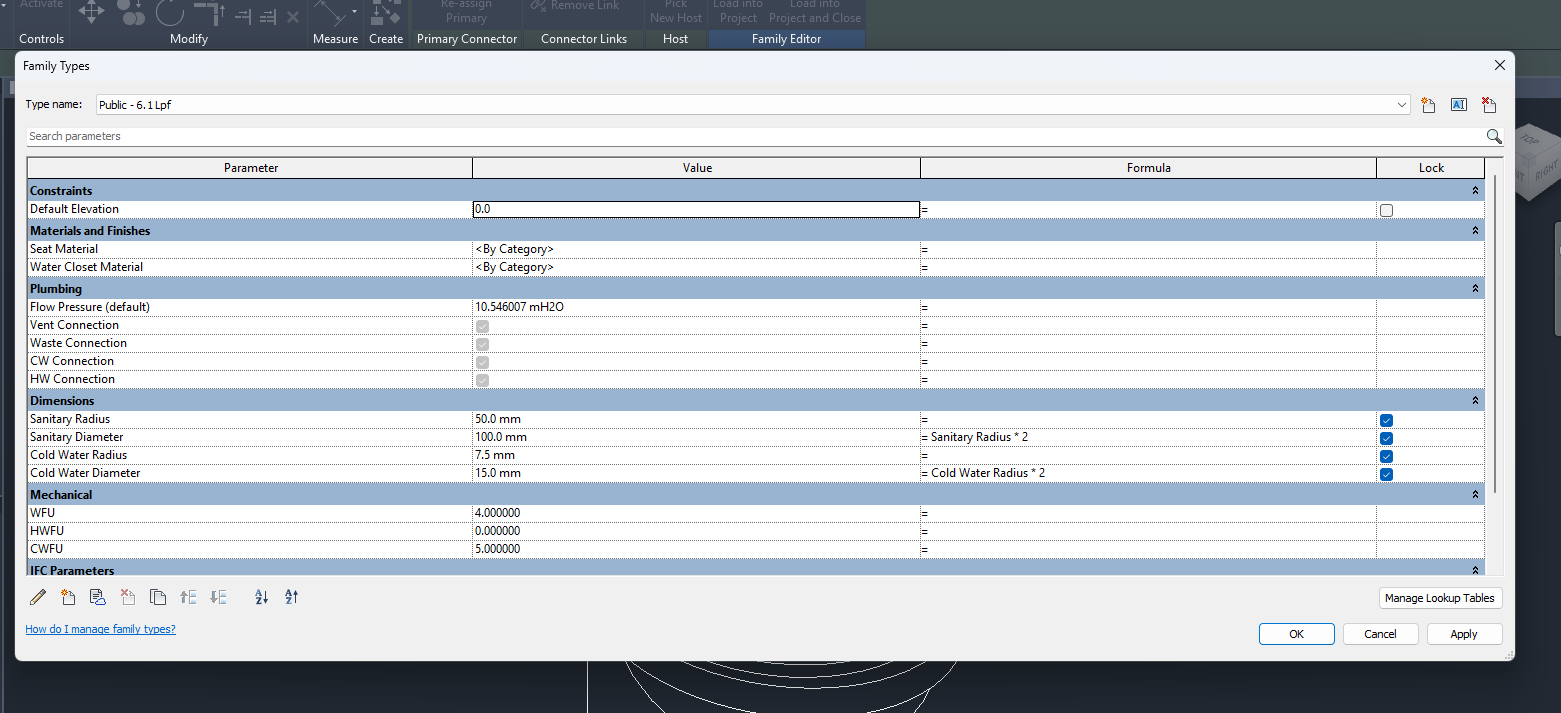Image resolution: width=1561 pixels, height=713 pixels.
Task: Choose Load into Project and Close
Action: tap(815, 12)
